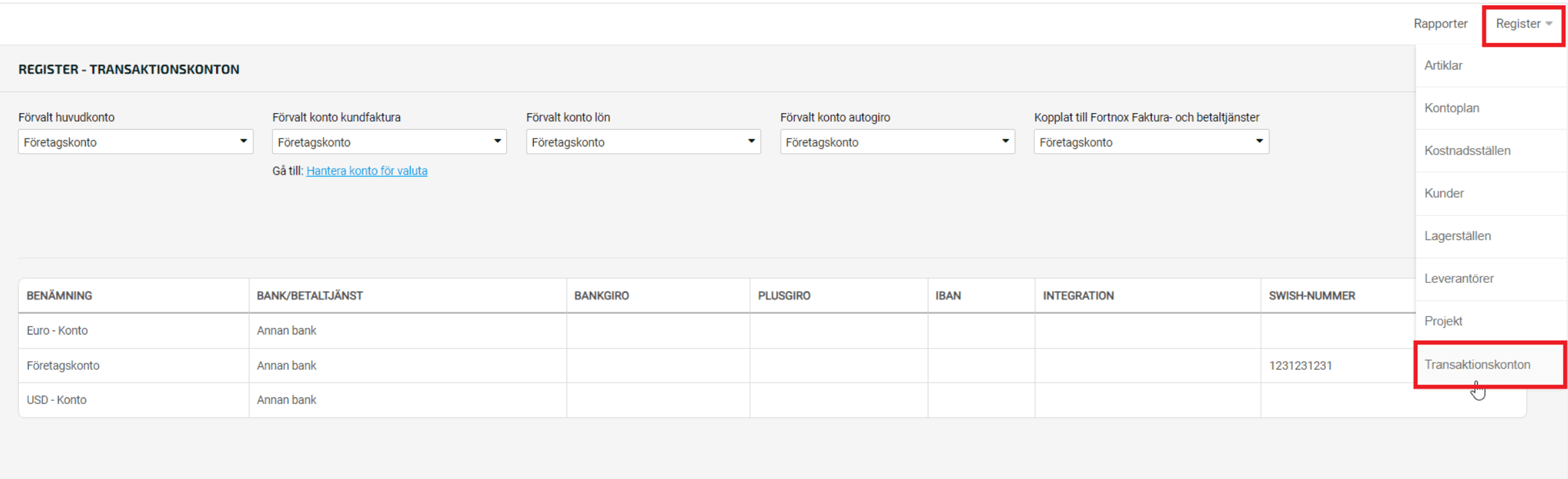The height and width of the screenshot is (479, 1568).
Task: Open Leverantörer from the Register menu
Action: point(1458,279)
